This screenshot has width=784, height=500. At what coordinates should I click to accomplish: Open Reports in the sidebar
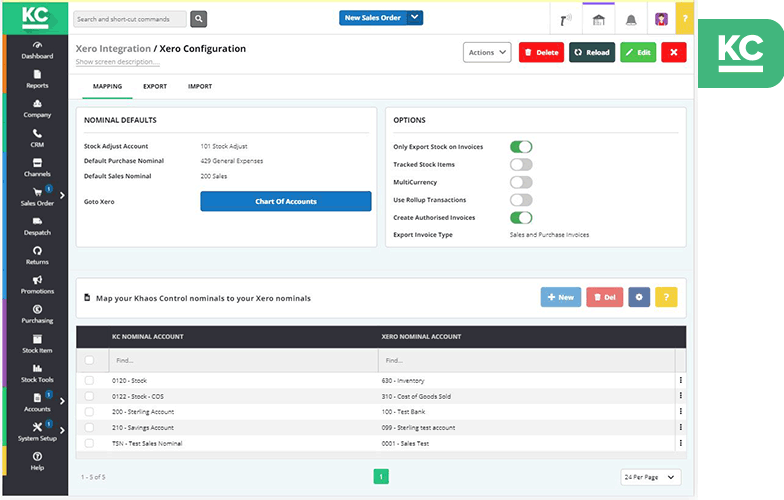pos(37,79)
